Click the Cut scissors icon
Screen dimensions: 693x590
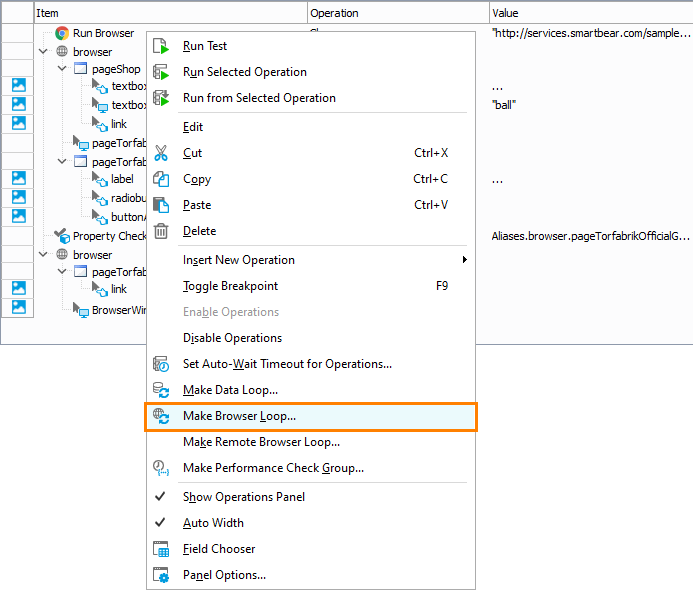[x=161, y=153]
